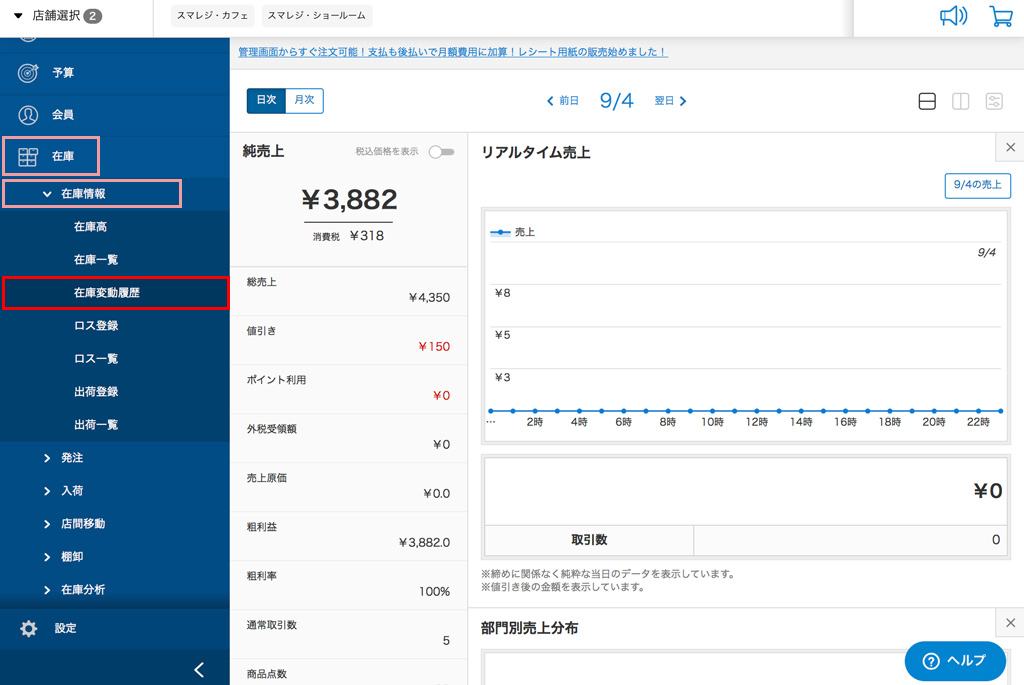Screen dimensions: 1024x685
Task: Toggle 税込価格を表示 switch
Action: [x=441, y=152]
